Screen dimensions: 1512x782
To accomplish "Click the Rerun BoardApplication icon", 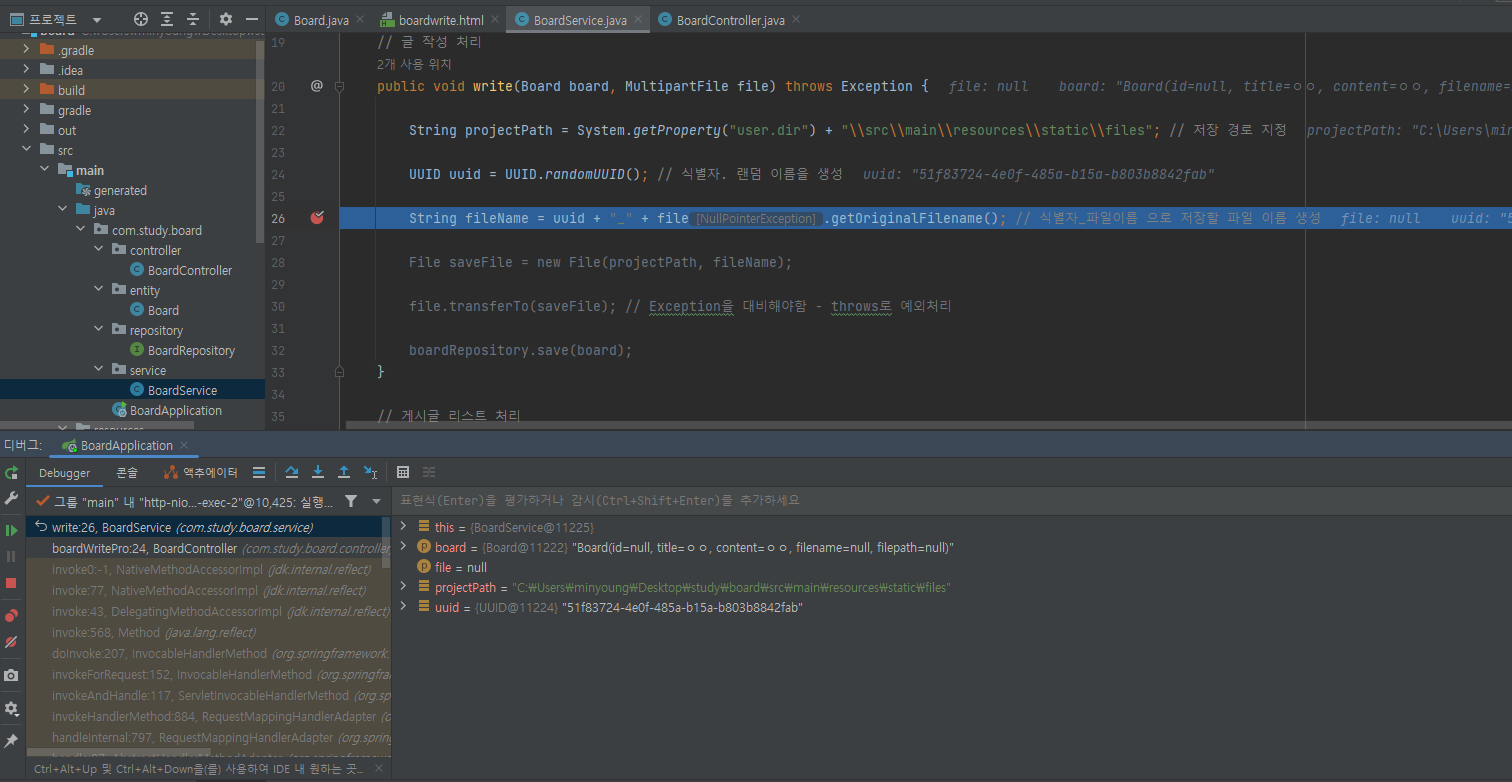I will tap(11, 473).
